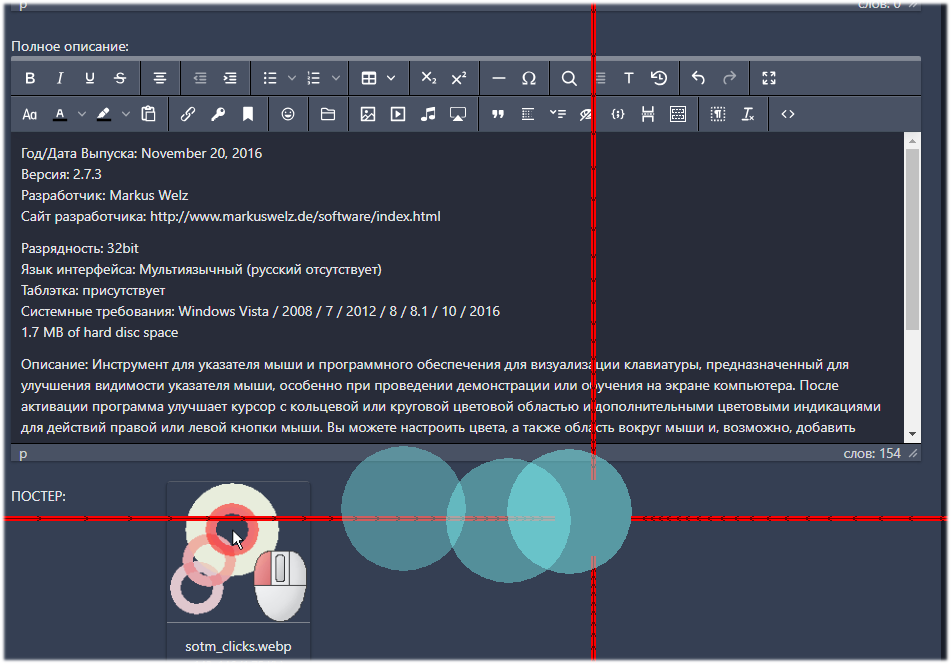Expand the numbered list style dropdown
951x664 pixels.
[336, 78]
